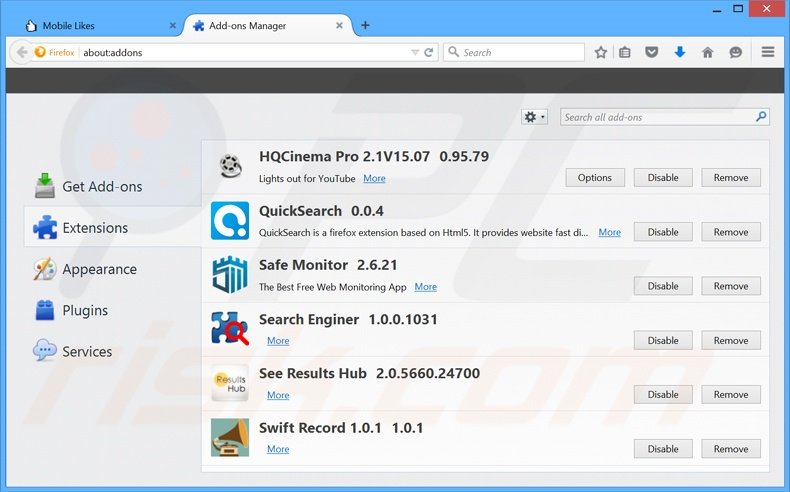Remove the HQCinema Pro extension

(x=731, y=177)
